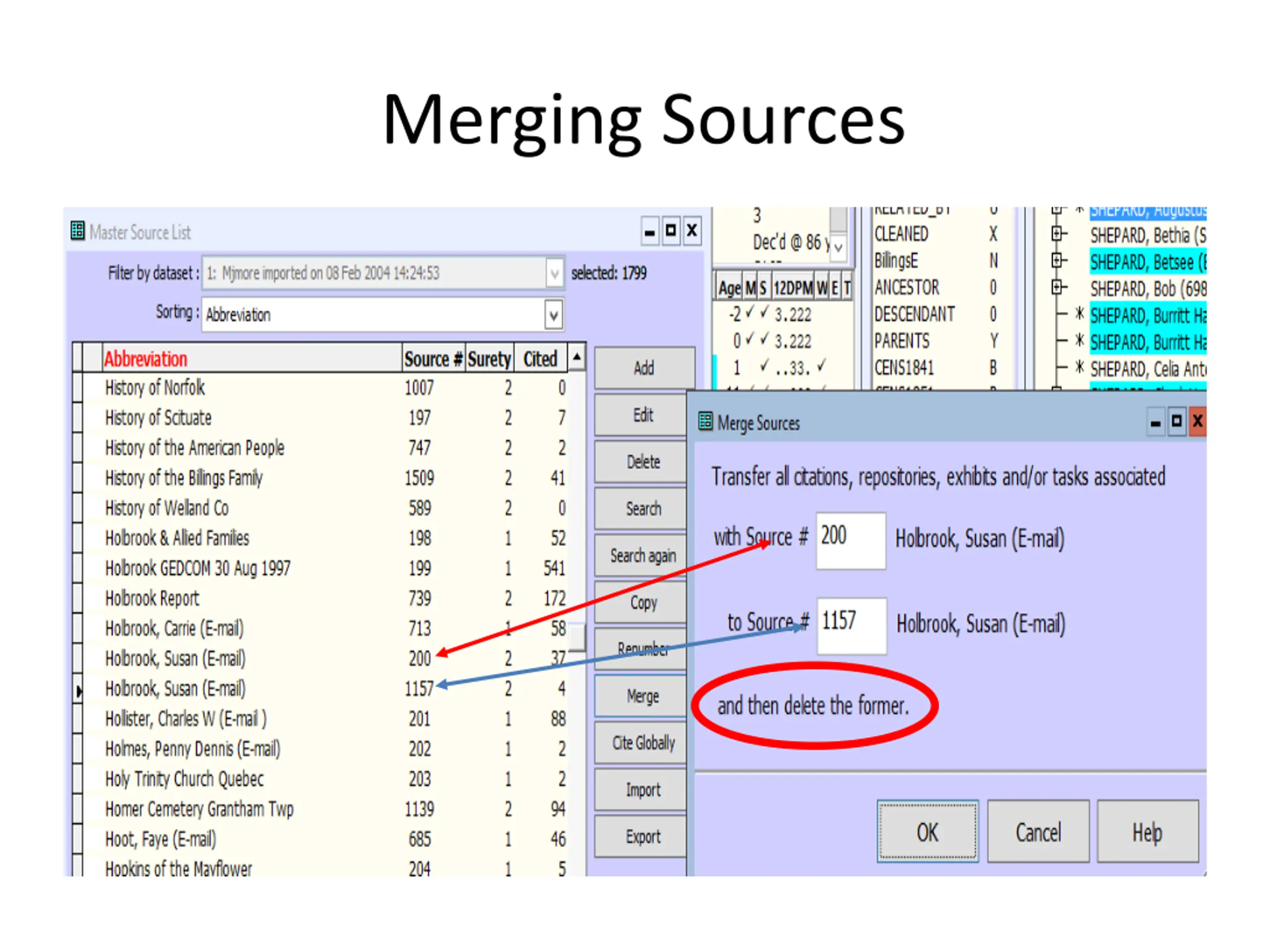Screen dimensions: 1270x952
Task: Open the Filter by dataset dropdown
Action: coord(554,273)
